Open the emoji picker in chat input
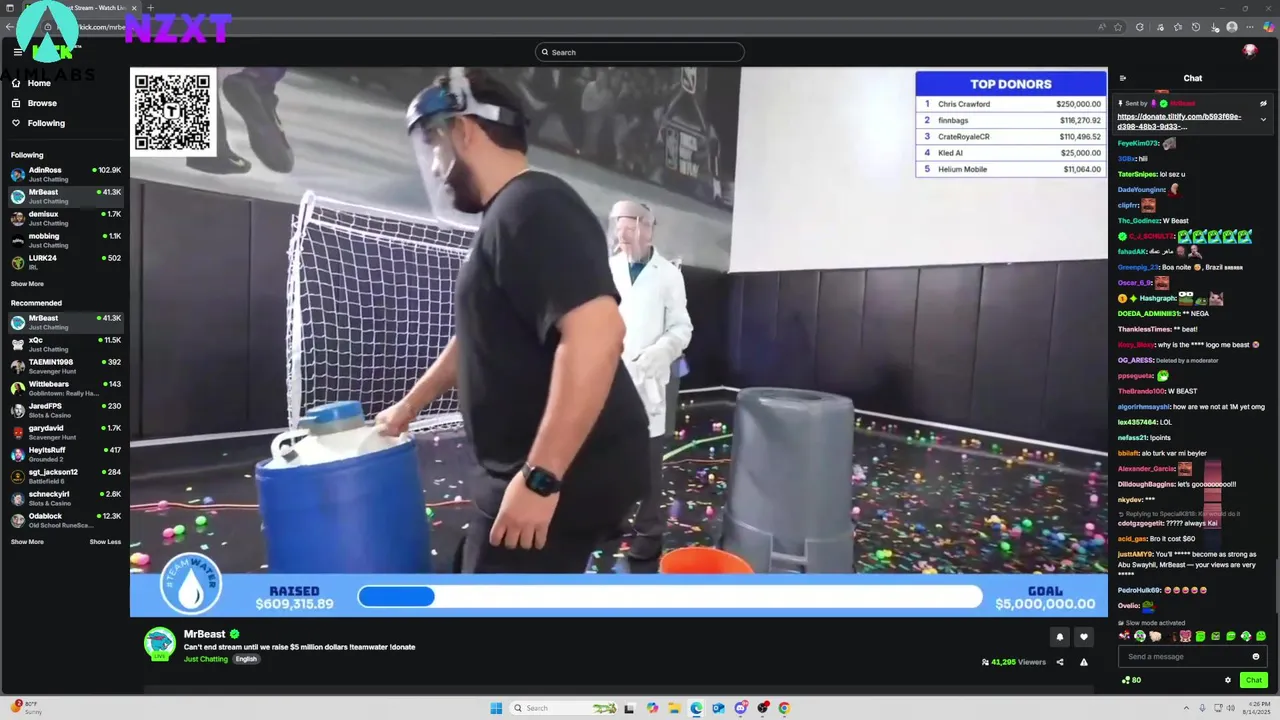This screenshot has width=1280, height=720. tap(1256, 656)
